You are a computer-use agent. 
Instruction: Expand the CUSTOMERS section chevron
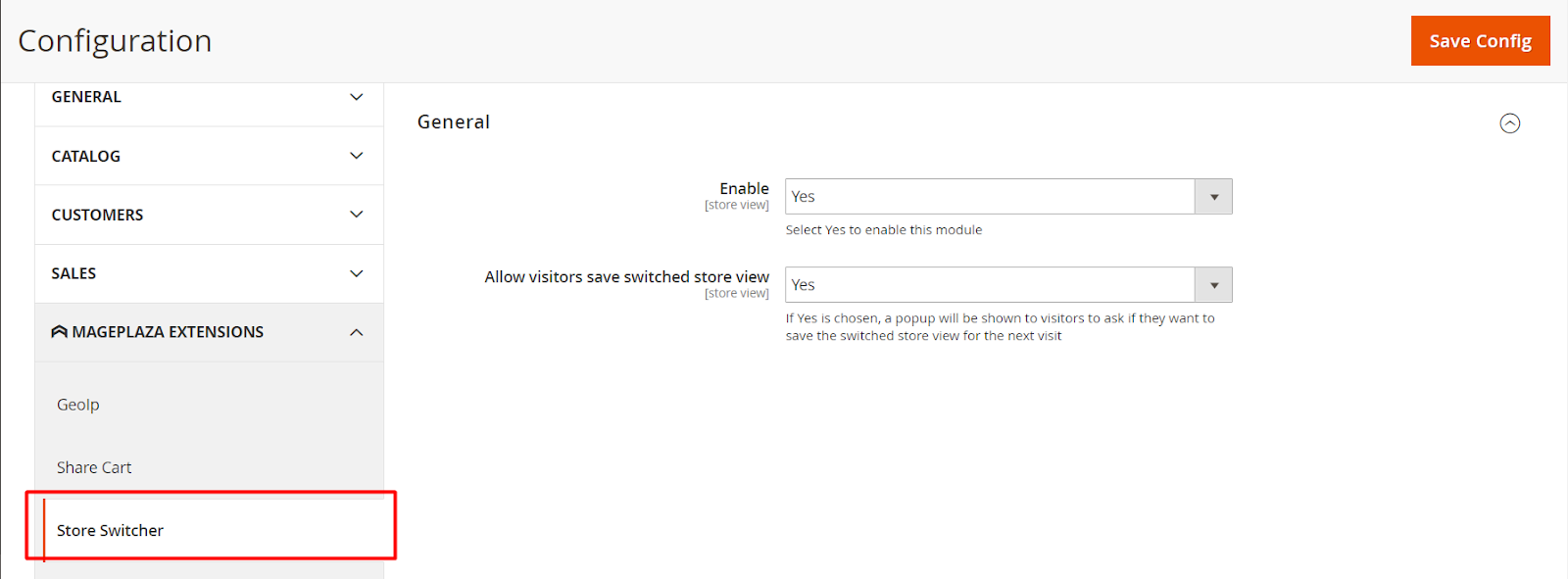click(357, 215)
